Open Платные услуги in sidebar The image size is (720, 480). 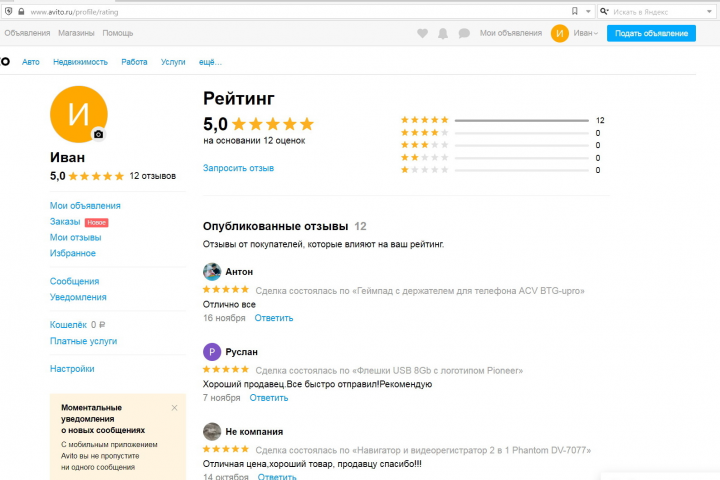(83, 341)
